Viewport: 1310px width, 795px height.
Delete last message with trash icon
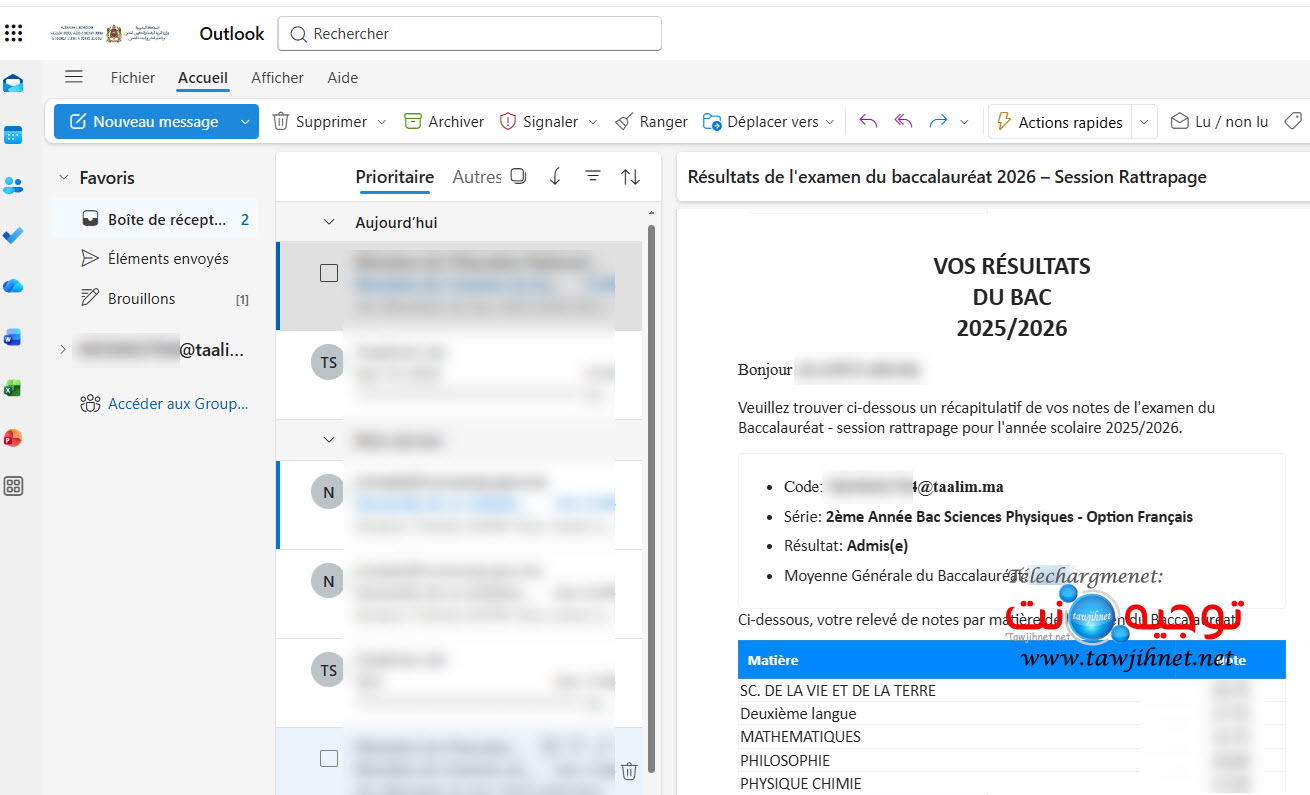point(629,770)
